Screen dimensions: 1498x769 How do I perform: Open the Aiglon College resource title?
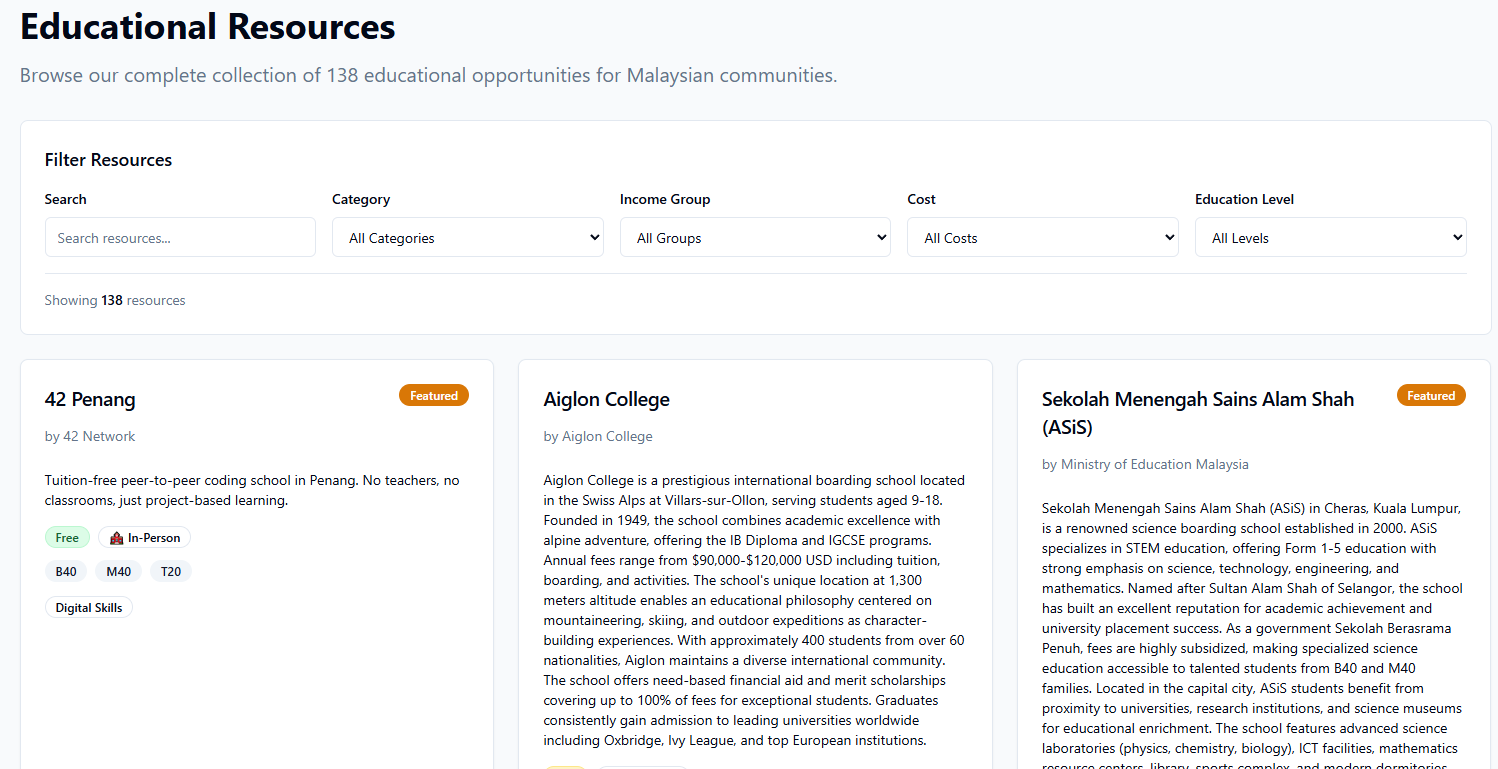[x=606, y=400]
